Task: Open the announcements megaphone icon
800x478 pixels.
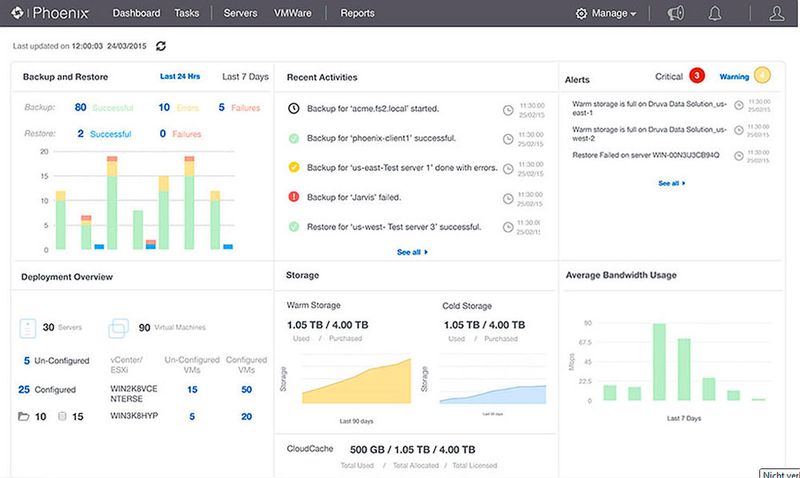Action: (x=676, y=14)
